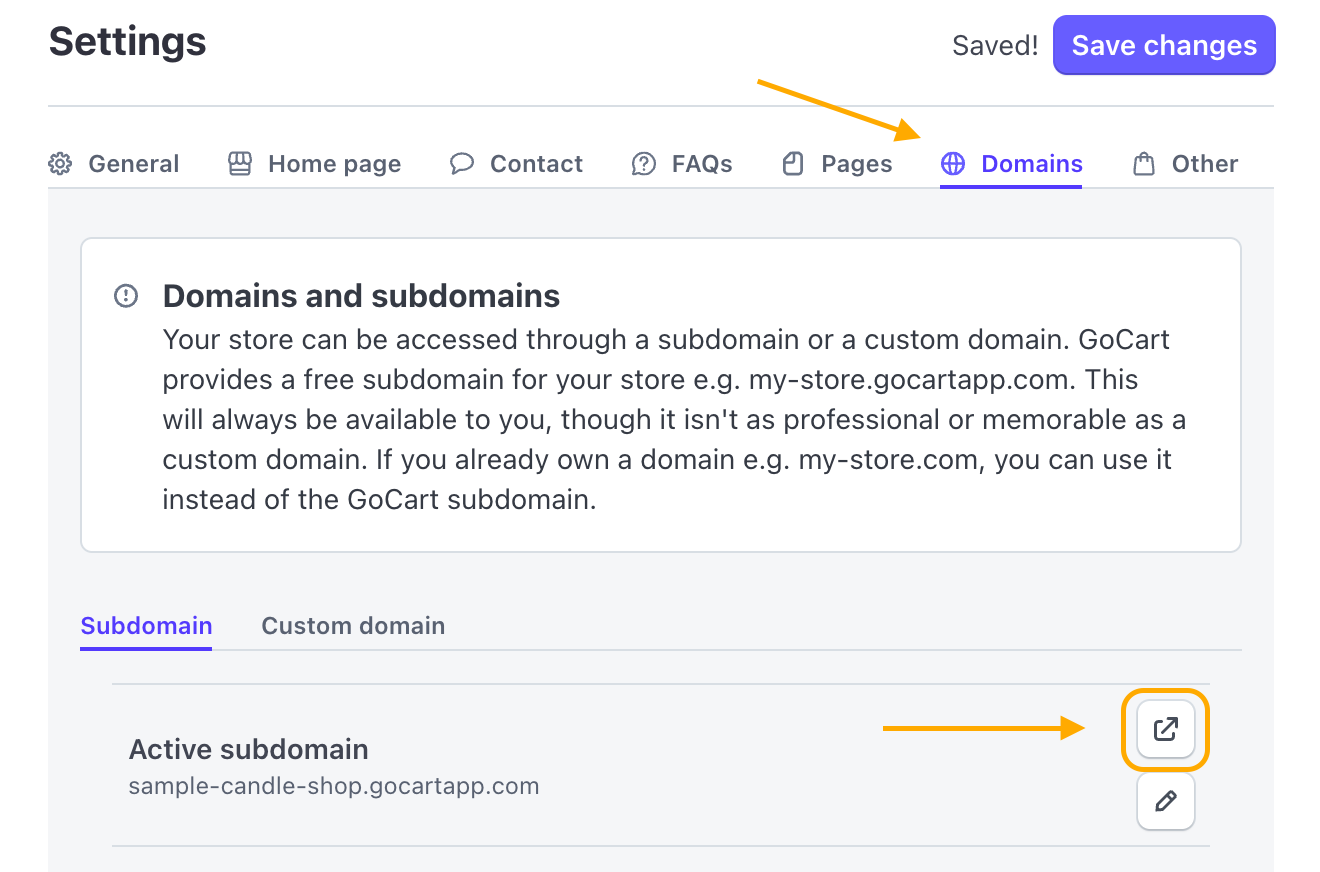The image size is (1320, 872).
Task: Go to the FAQs tab
Action: pyautogui.click(x=702, y=164)
